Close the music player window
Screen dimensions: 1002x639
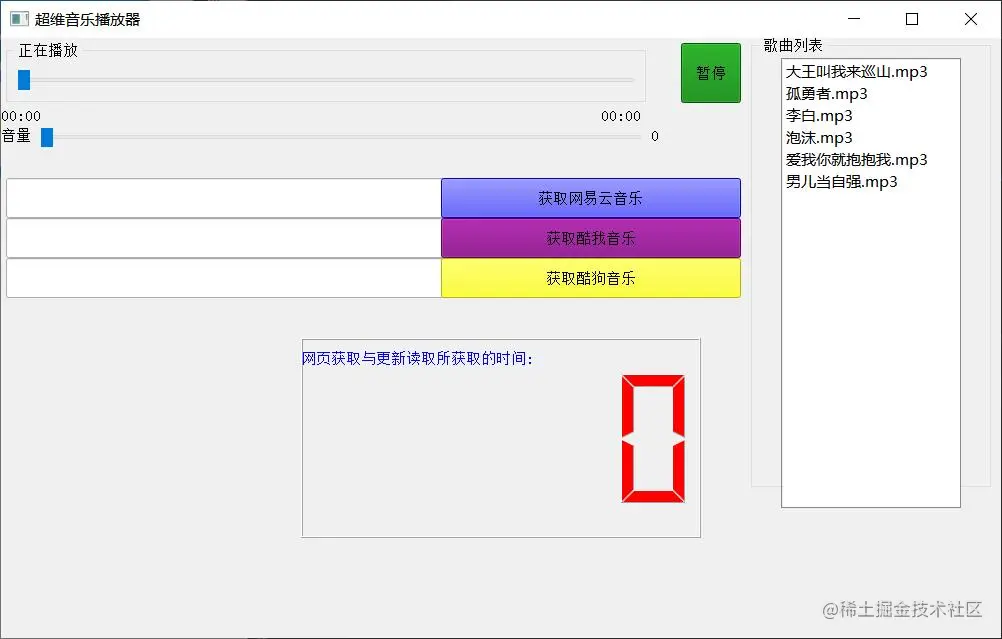tap(971, 19)
